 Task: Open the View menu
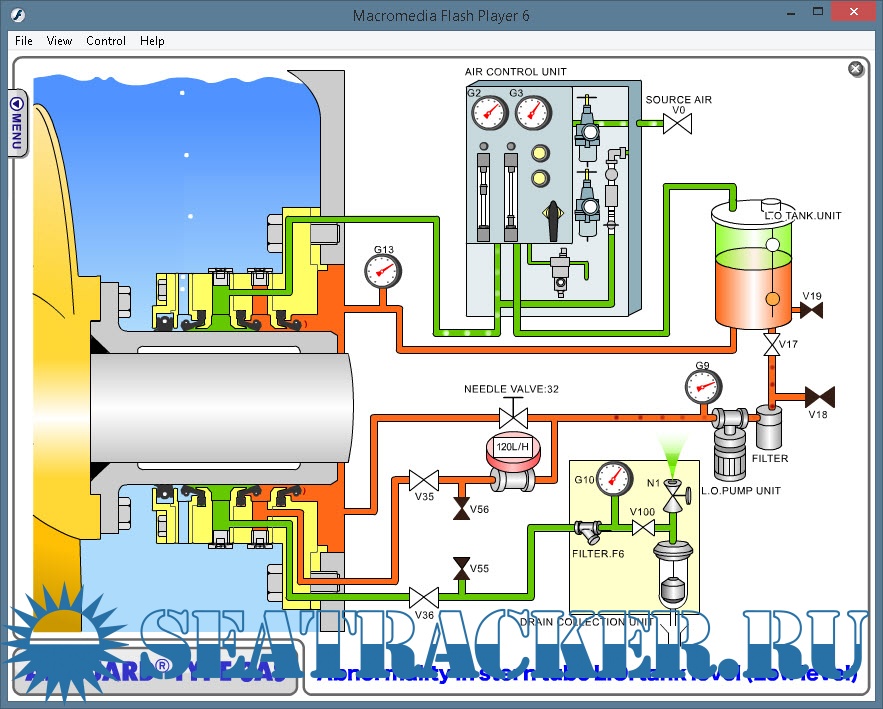coord(60,41)
